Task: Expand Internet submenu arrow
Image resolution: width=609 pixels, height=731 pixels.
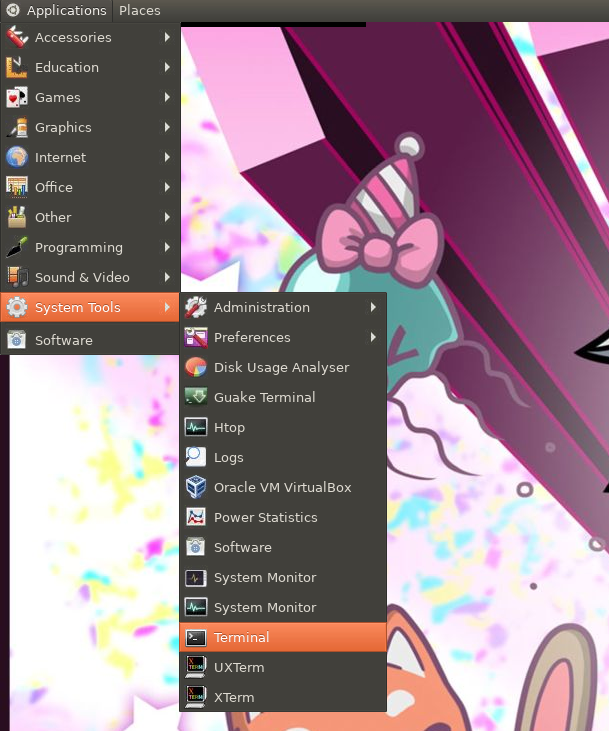Action: [167, 157]
